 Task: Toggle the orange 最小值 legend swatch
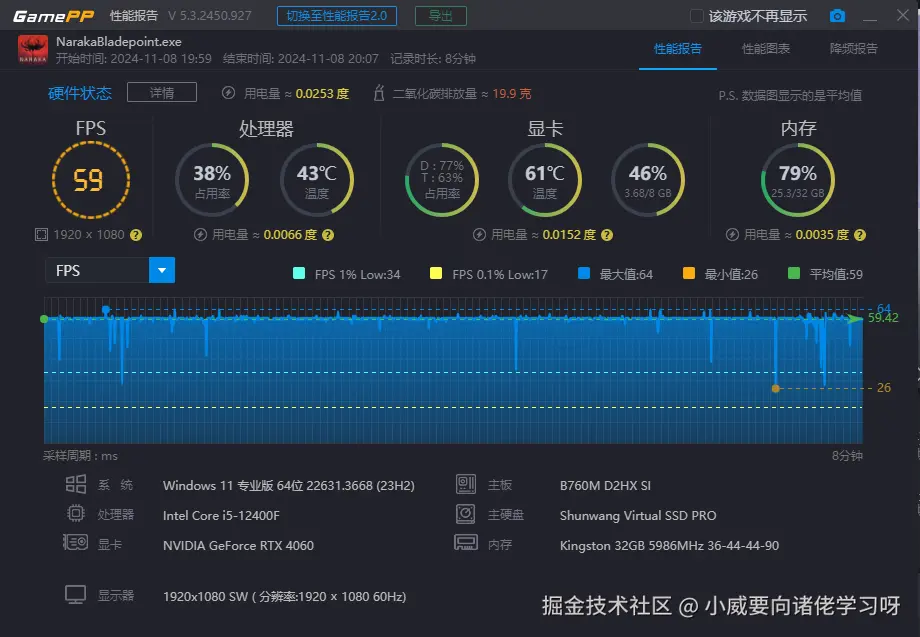(x=689, y=273)
